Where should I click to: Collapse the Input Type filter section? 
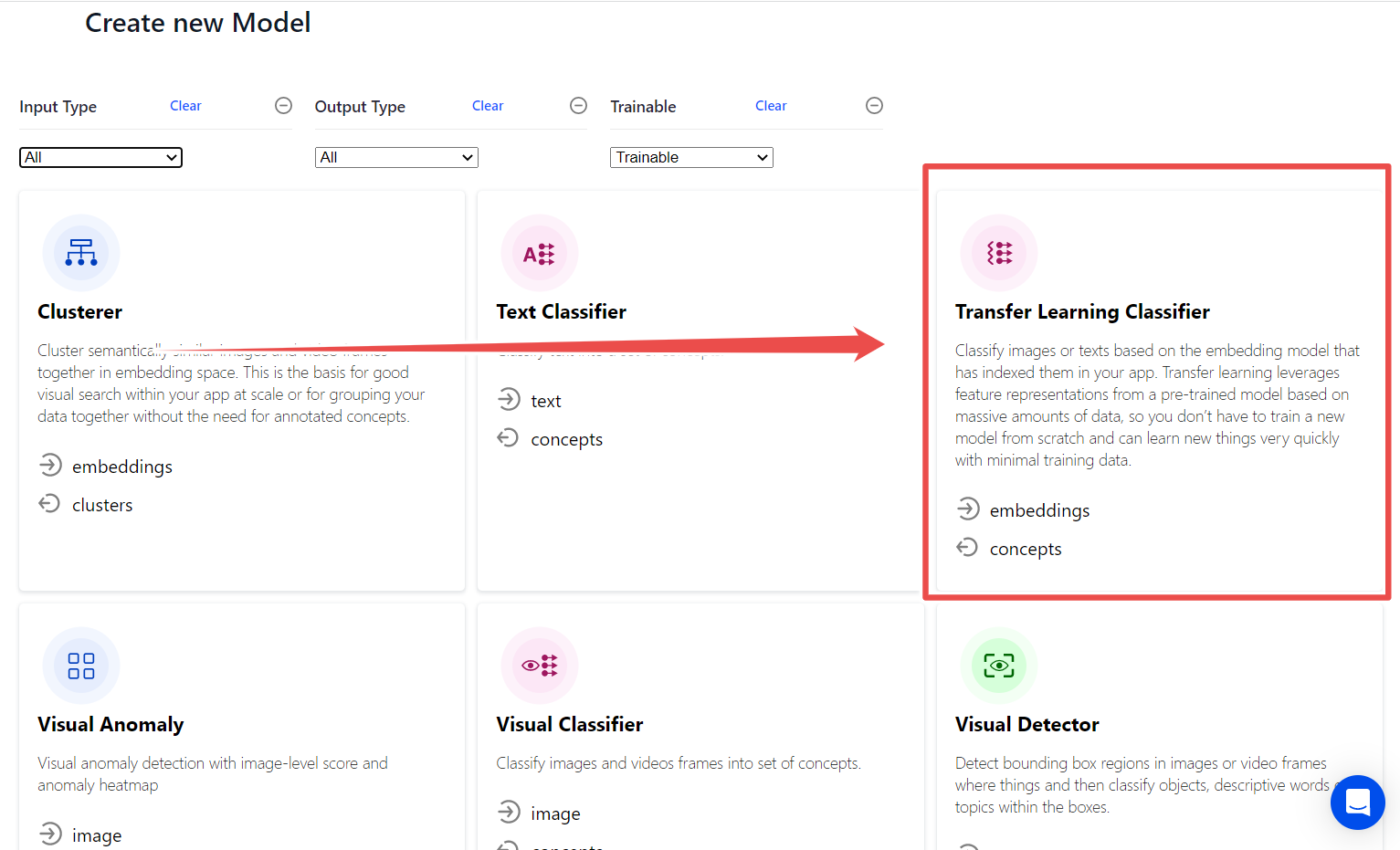pos(283,105)
